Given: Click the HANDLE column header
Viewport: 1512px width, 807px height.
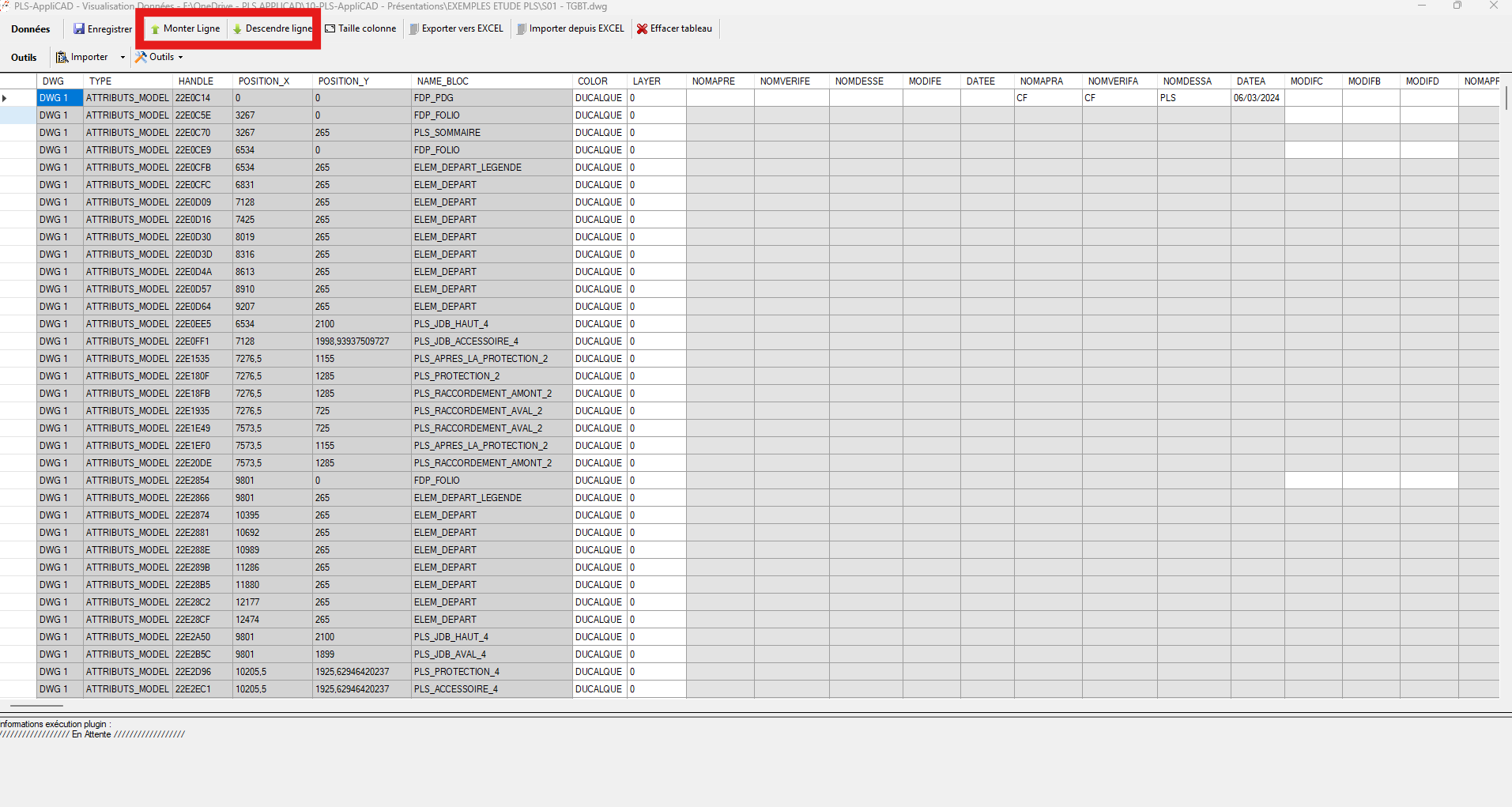Looking at the screenshot, I should [195, 81].
